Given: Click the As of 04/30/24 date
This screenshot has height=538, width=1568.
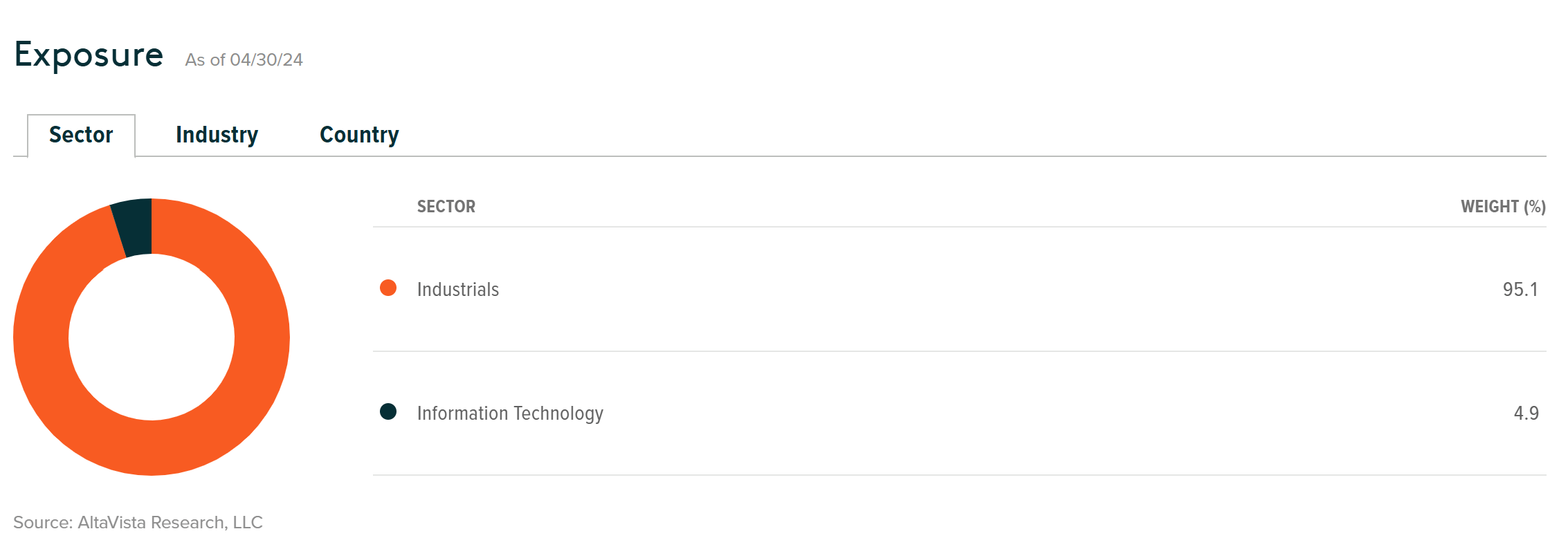Looking at the screenshot, I should (x=244, y=59).
